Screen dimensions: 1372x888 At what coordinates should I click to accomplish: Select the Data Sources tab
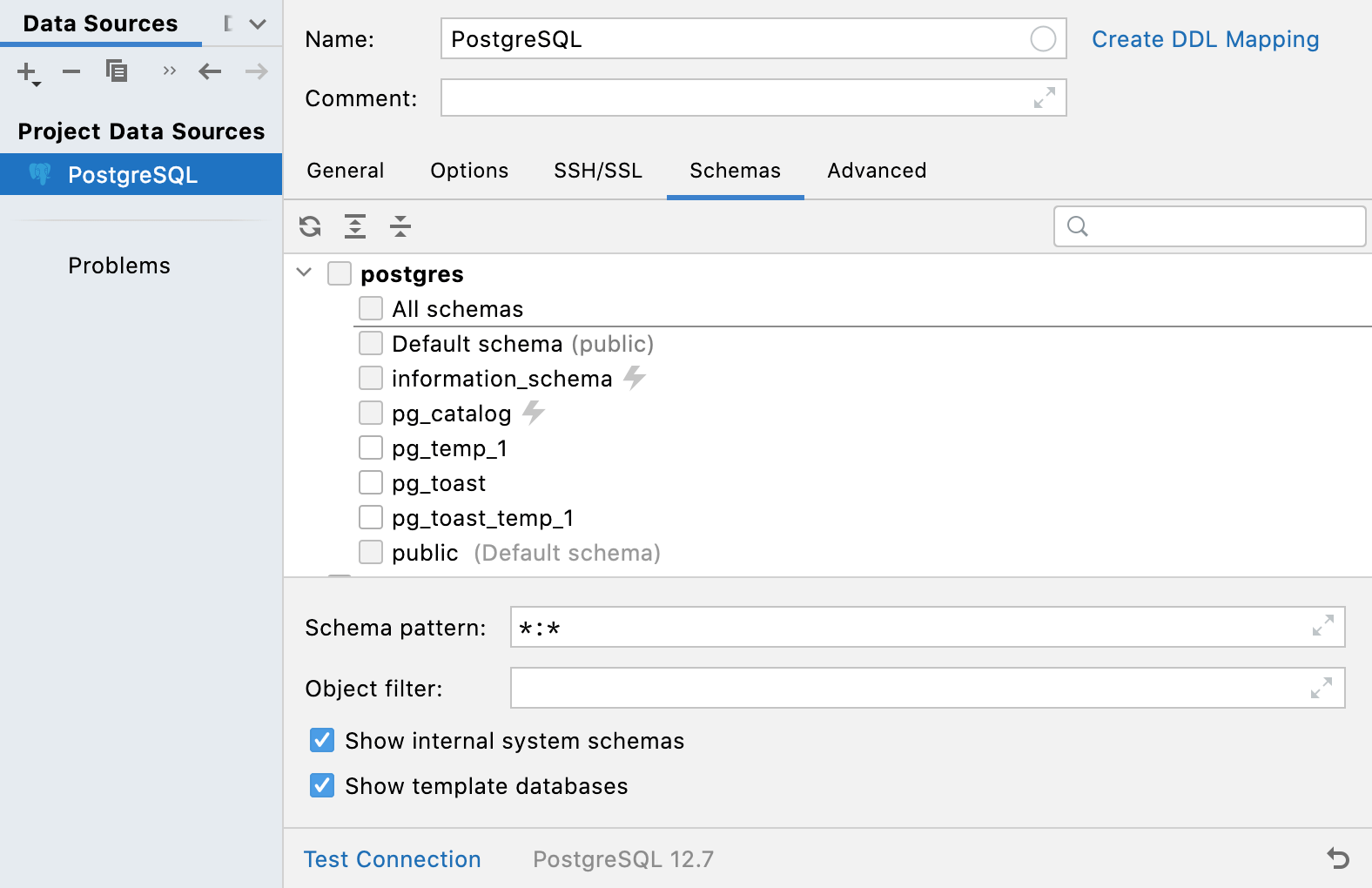[100, 24]
